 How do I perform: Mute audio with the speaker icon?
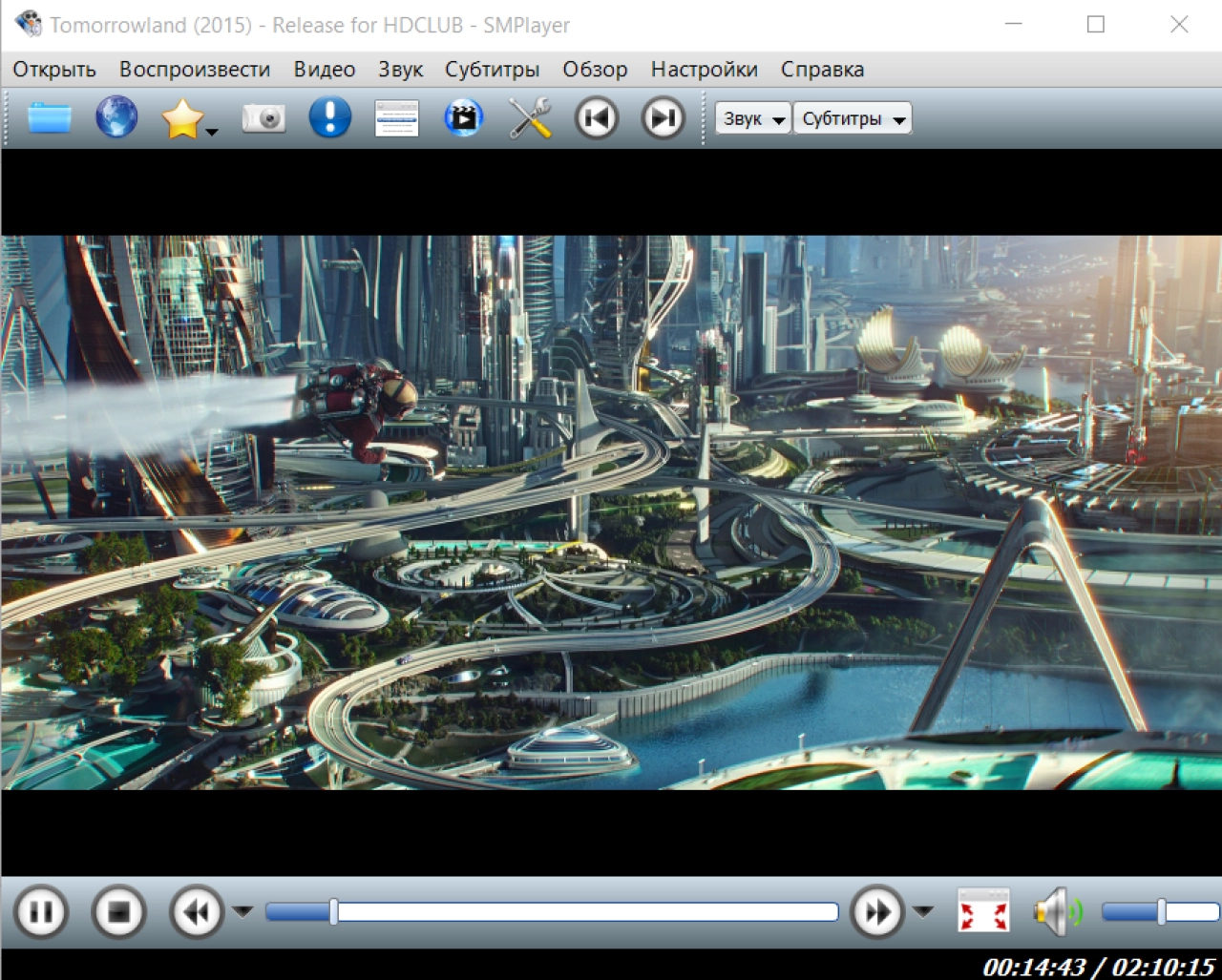click(1057, 912)
